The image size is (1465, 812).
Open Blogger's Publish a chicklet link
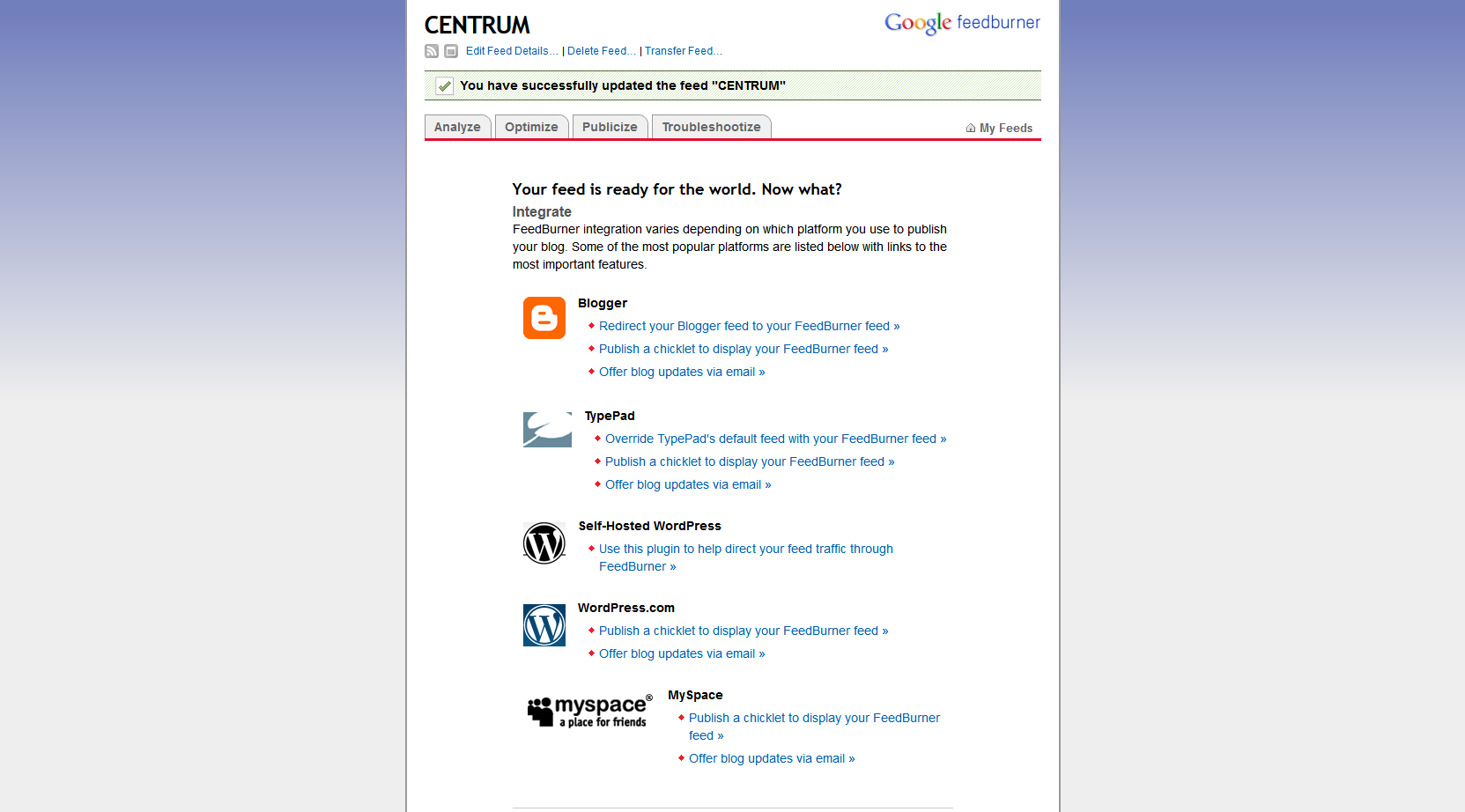coord(744,349)
